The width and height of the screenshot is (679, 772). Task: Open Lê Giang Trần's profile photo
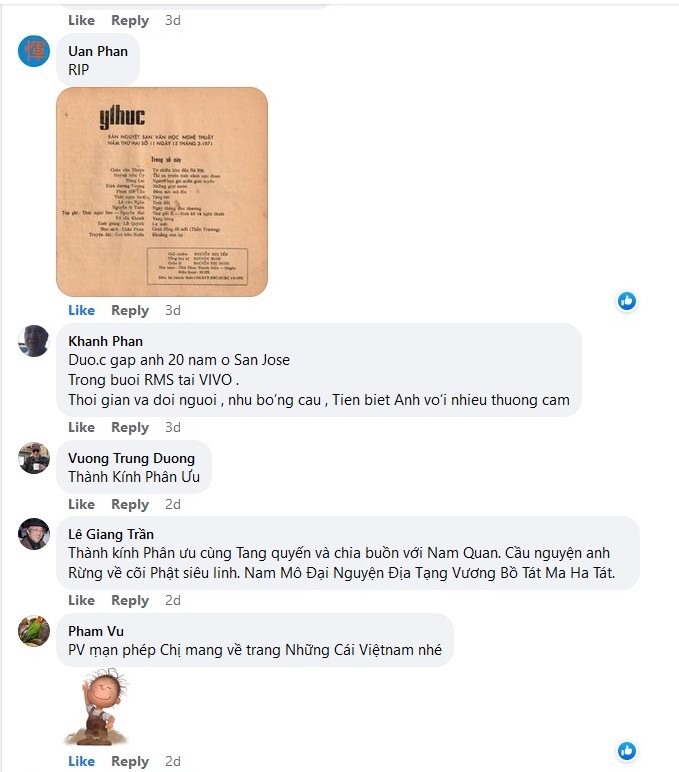pyautogui.click(x=34, y=534)
